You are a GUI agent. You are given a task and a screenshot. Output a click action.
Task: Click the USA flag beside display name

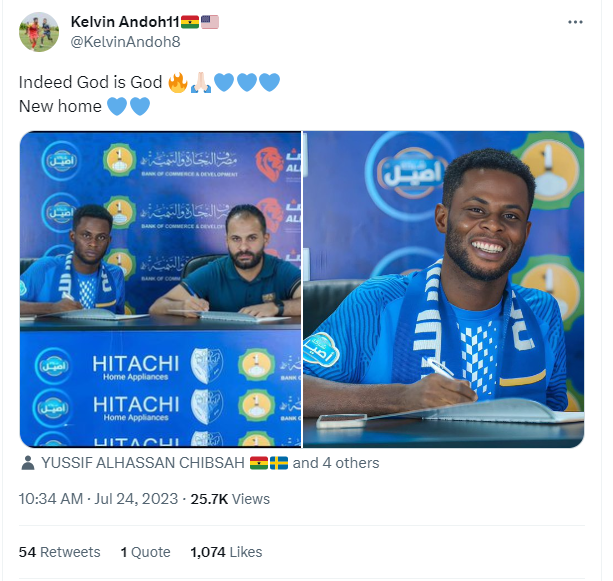[210, 22]
